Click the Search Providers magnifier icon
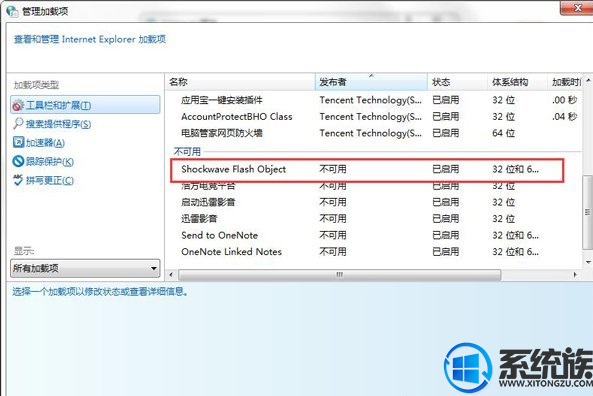The height and width of the screenshot is (396, 593). [18, 124]
